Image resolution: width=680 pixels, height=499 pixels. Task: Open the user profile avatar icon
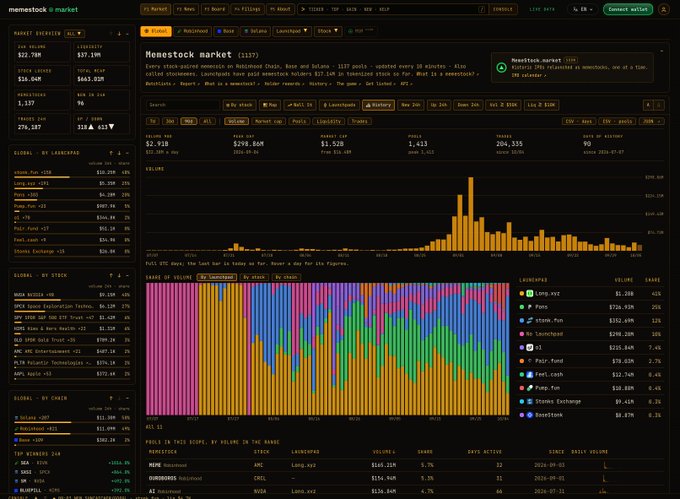click(663, 9)
